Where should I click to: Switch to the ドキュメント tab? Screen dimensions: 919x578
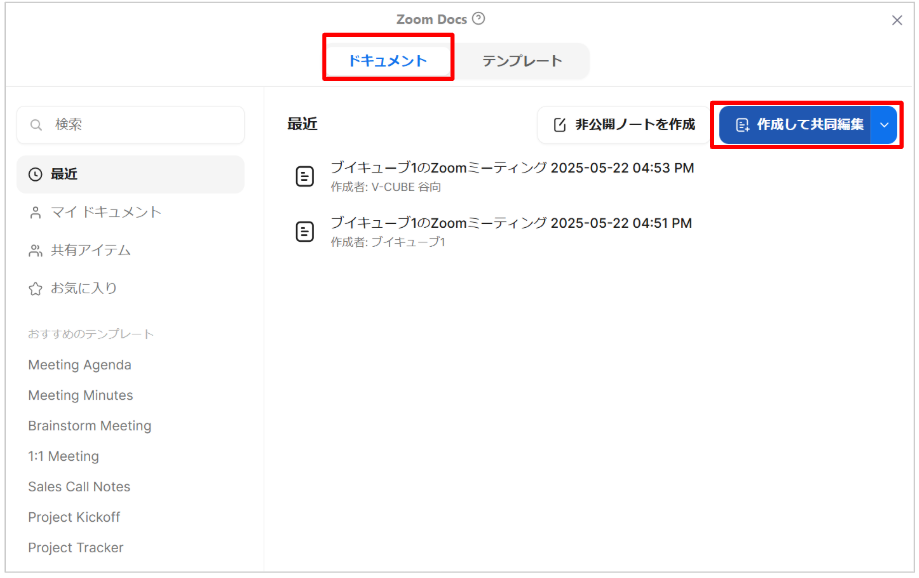387,60
